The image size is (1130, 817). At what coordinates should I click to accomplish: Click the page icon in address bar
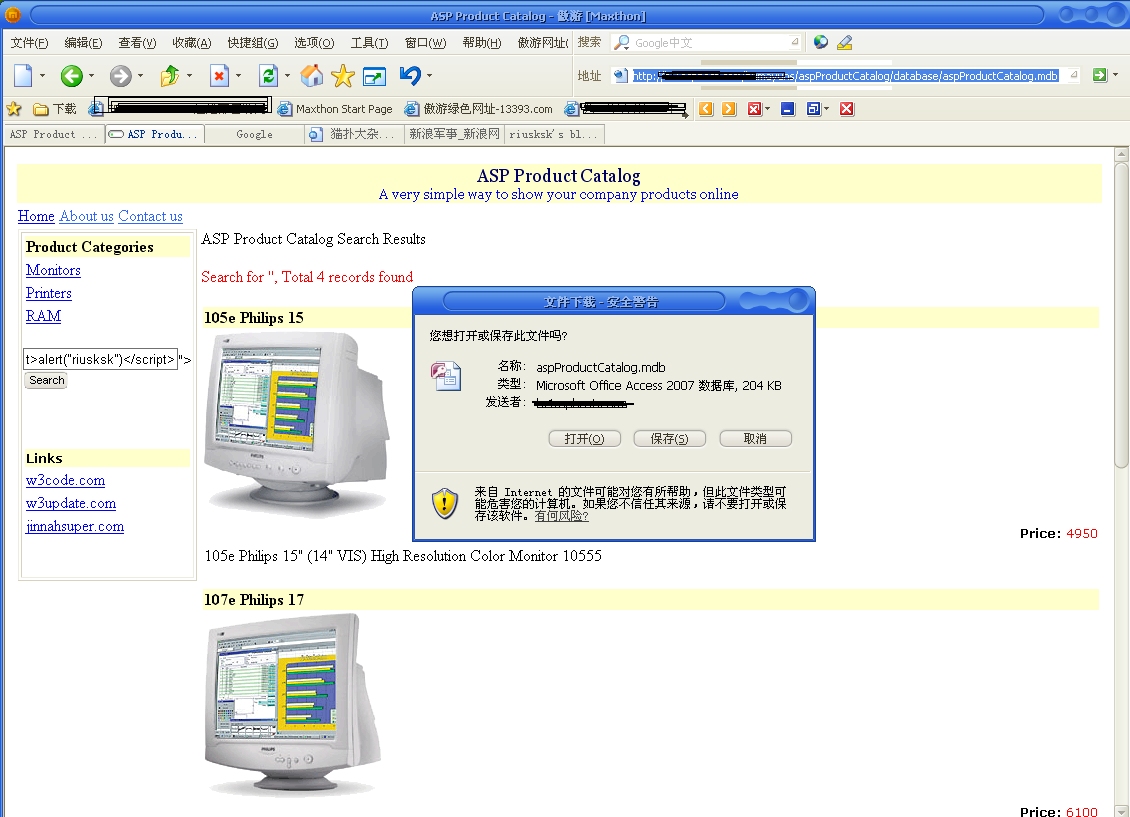(620, 75)
